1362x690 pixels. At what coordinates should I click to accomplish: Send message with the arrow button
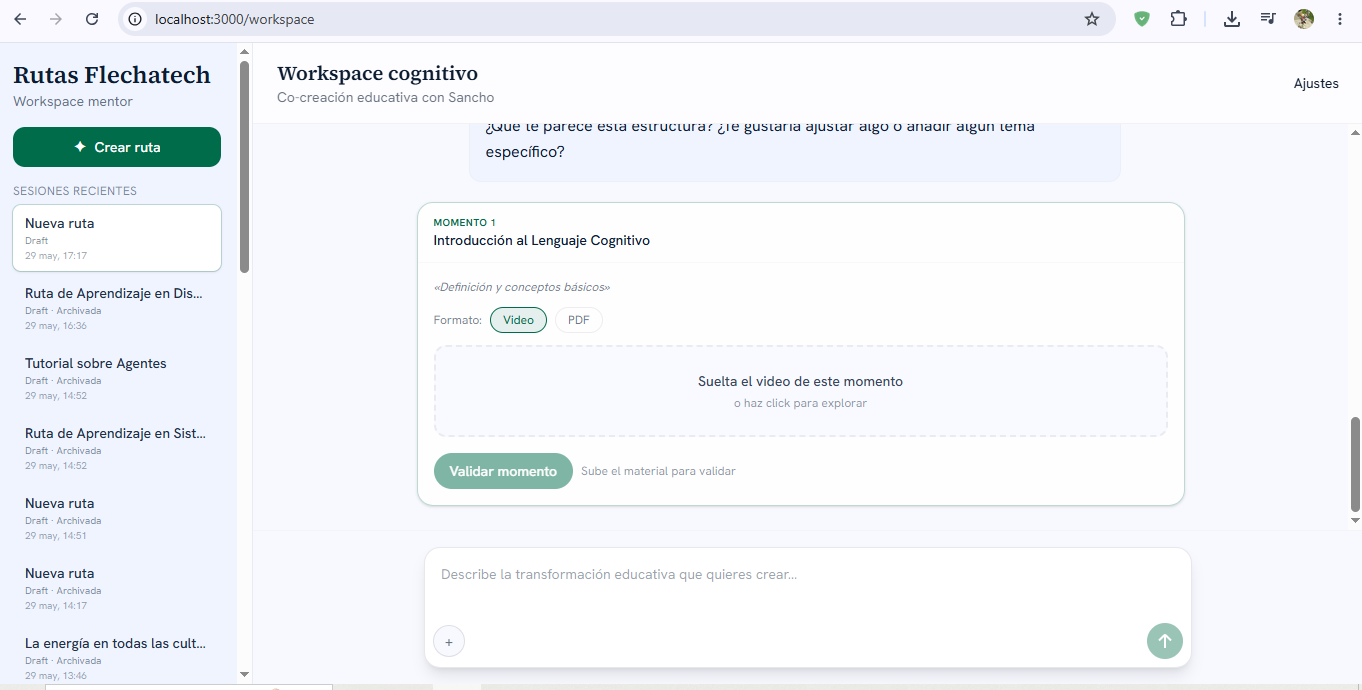(1165, 641)
